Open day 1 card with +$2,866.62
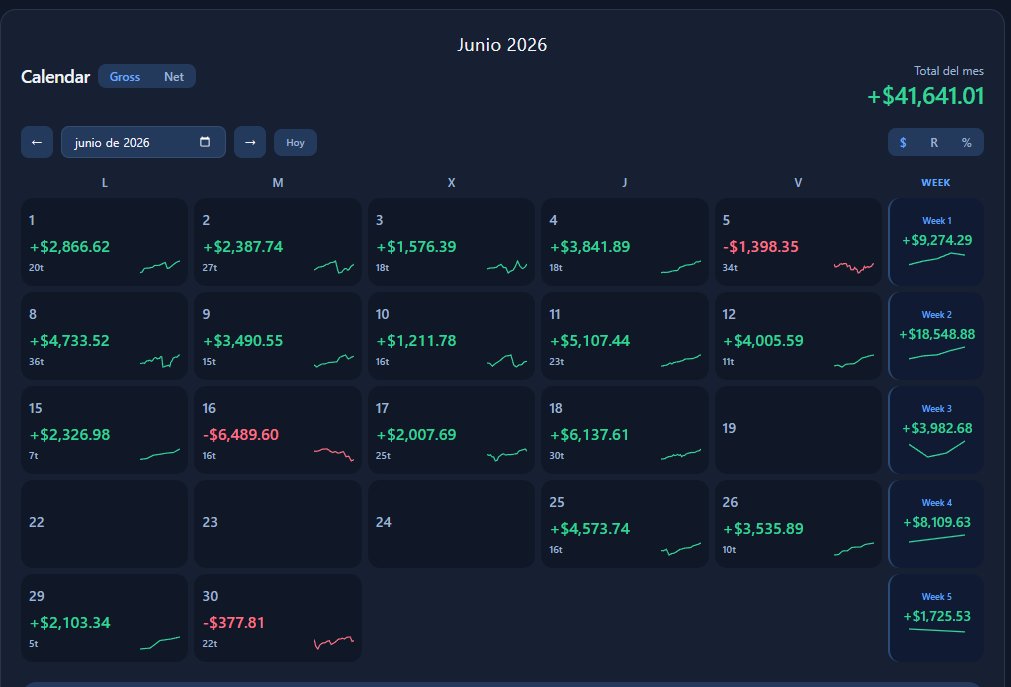The width and height of the screenshot is (1011, 687). click(104, 242)
